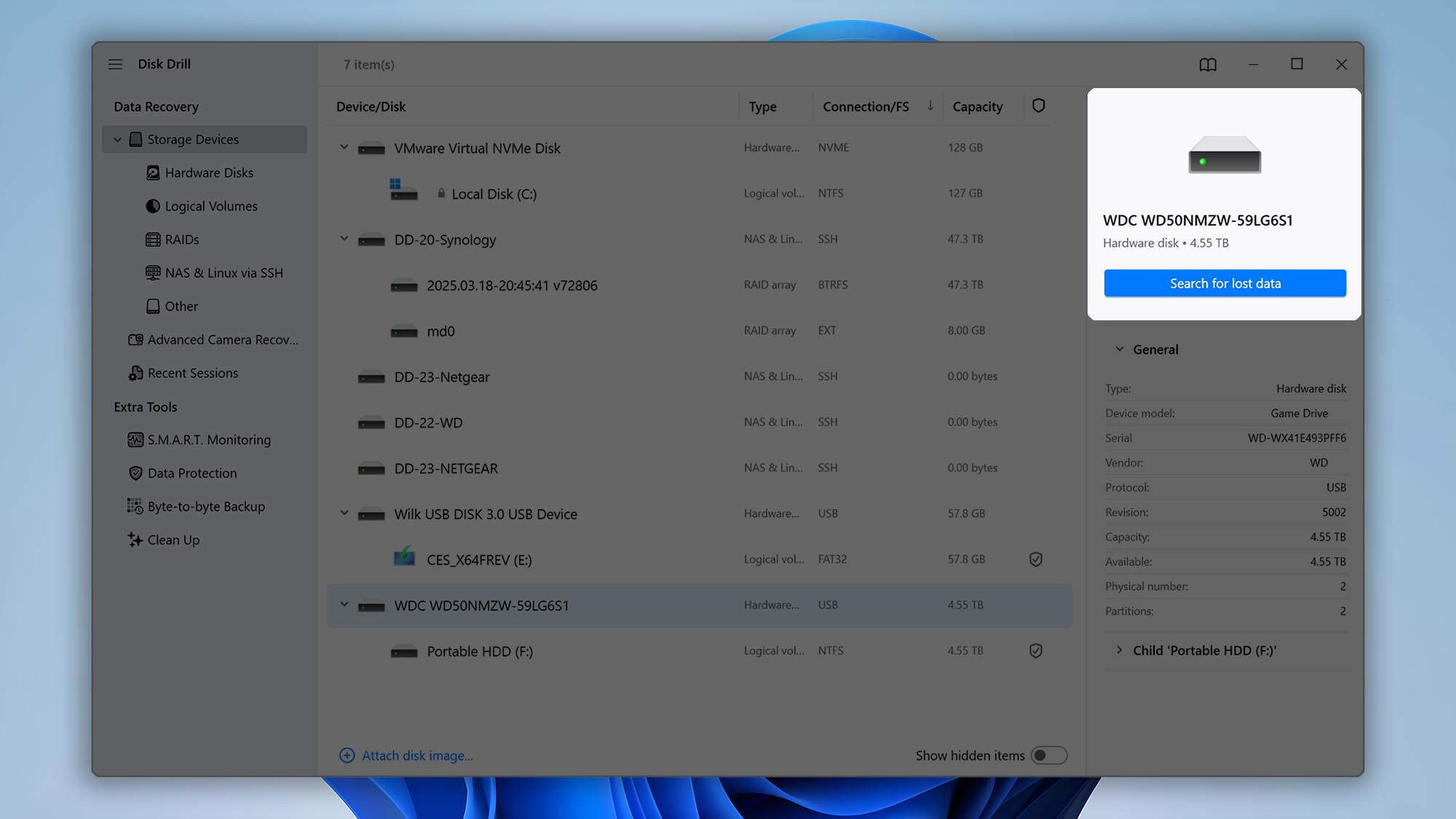
Task: Open S.M.A.R.T. Monitoring from the sidebar
Action: pos(208,440)
